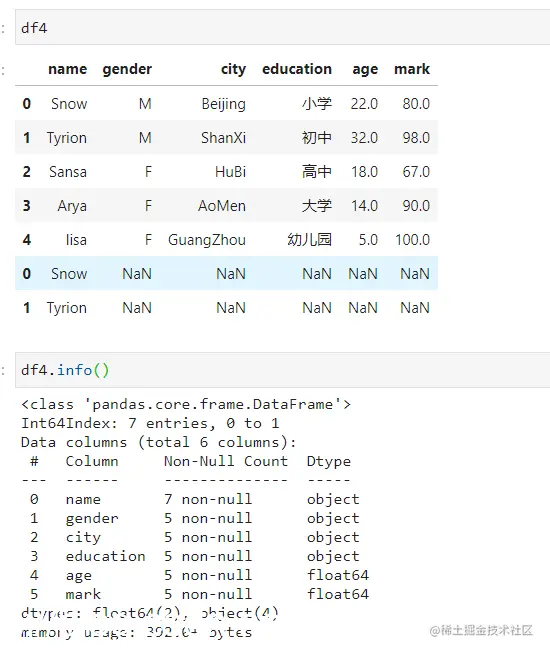The width and height of the screenshot is (550, 654).
Task: Select the 'name' column header
Action: [x=68, y=69]
